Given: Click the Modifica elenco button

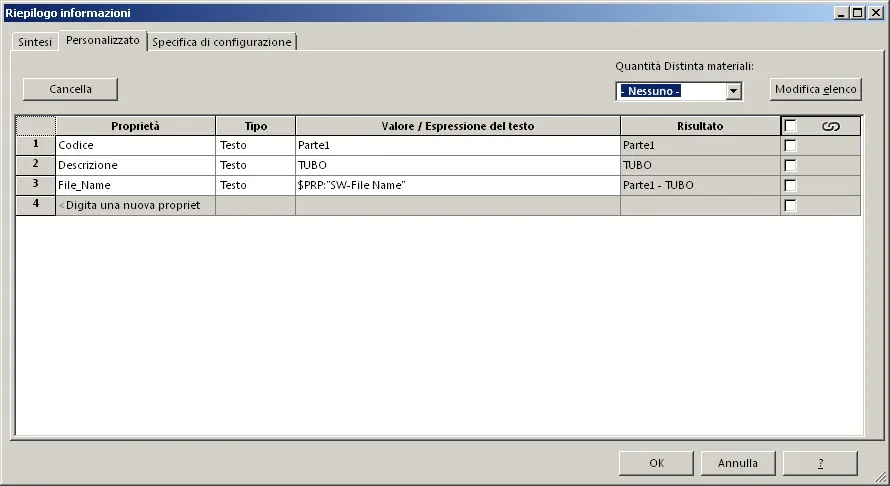Looking at the screenshot, I should tap(815, 89).
